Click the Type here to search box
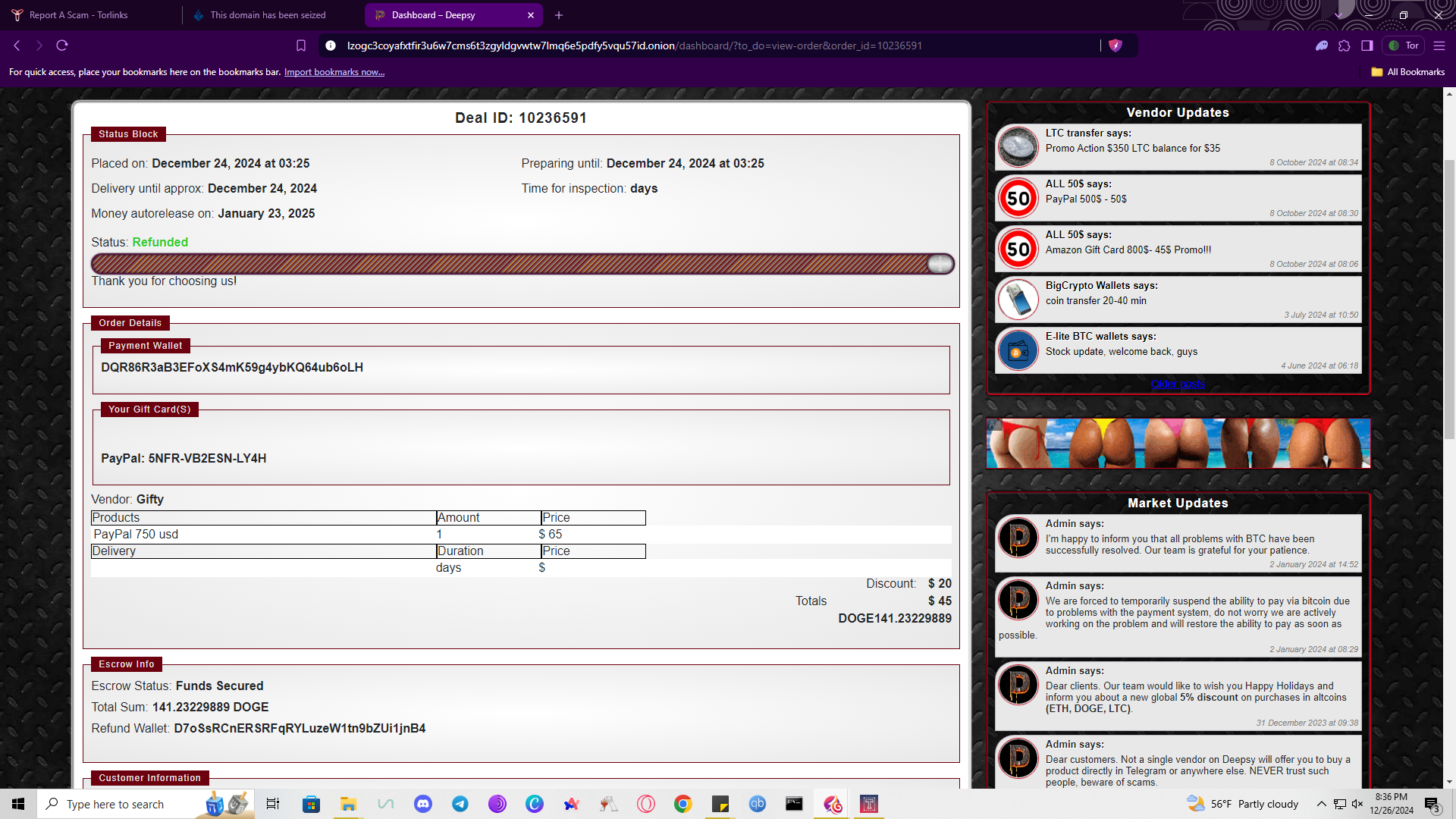The height and width of the screenshot is (819, 1456). click(x=144, y=804)
